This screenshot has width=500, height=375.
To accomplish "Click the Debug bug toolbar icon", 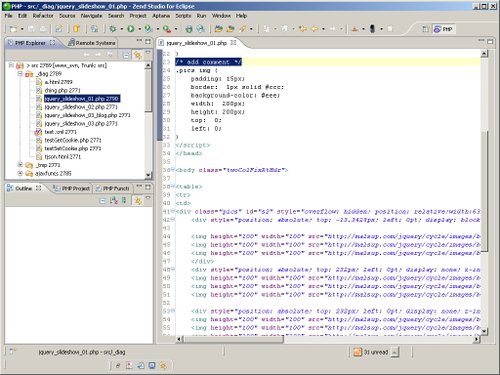I will pos(113,29).
